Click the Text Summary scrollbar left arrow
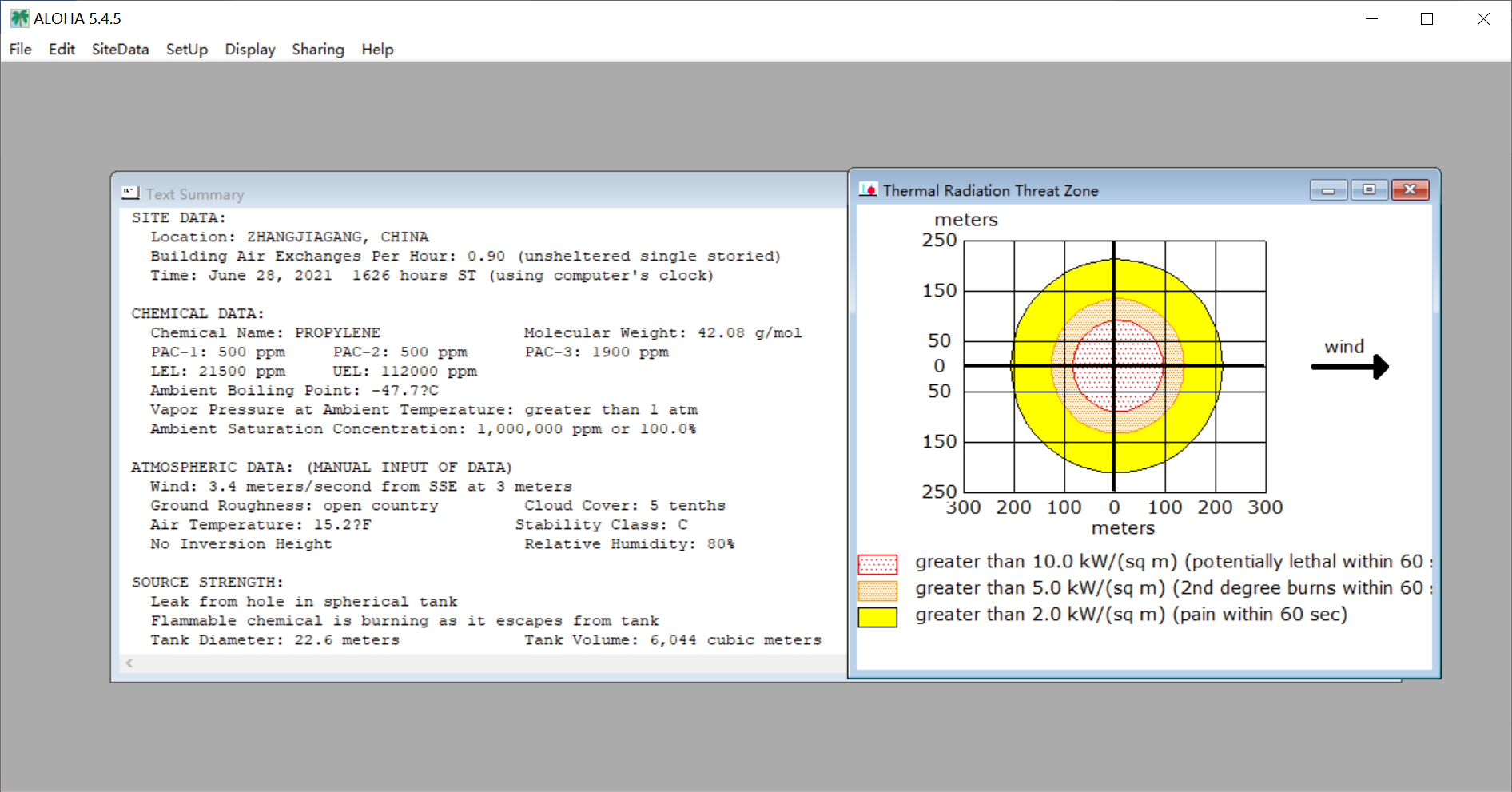 [x=129, y=663]
